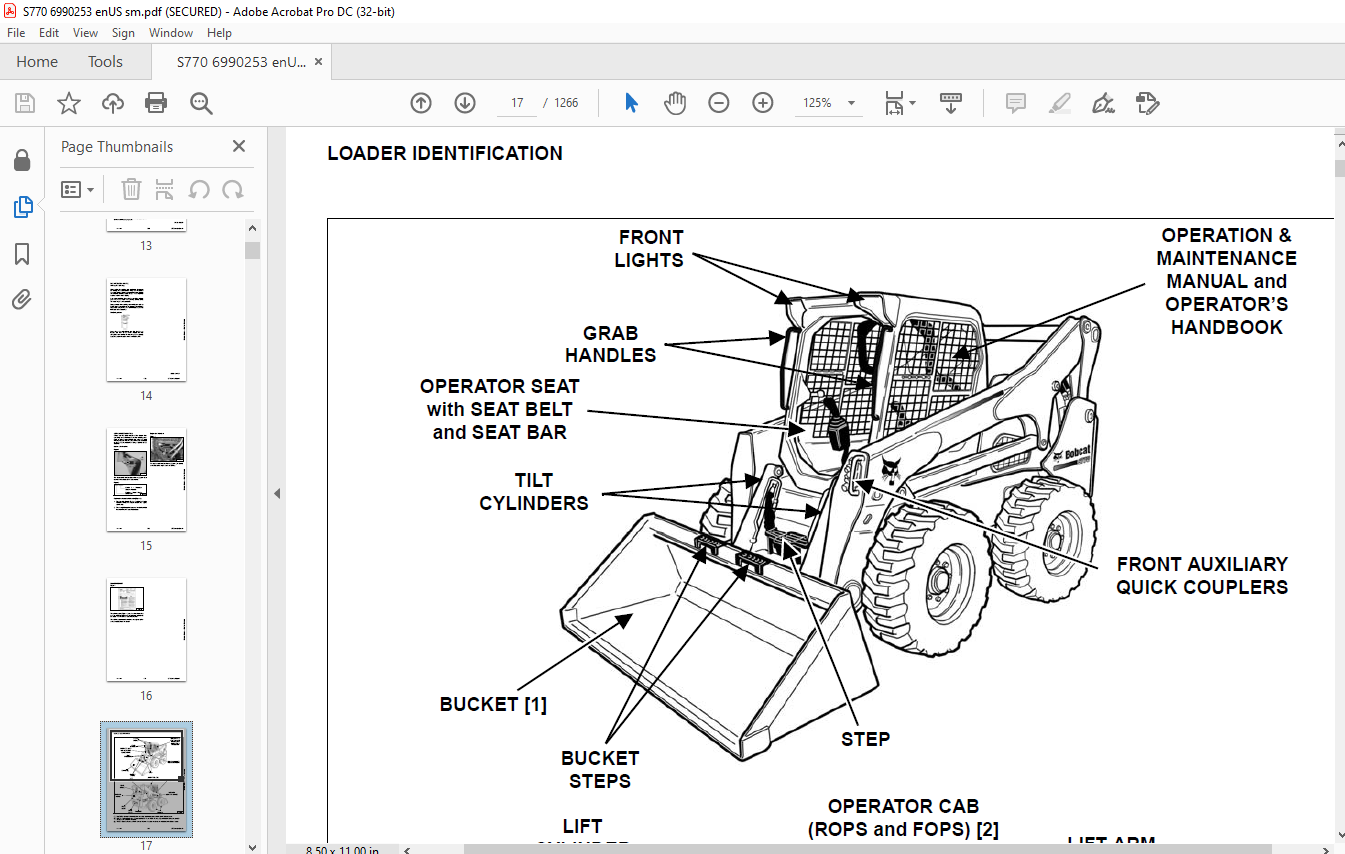Select the Highlight text tool
1345x854 pixels.
point(1060,103)
